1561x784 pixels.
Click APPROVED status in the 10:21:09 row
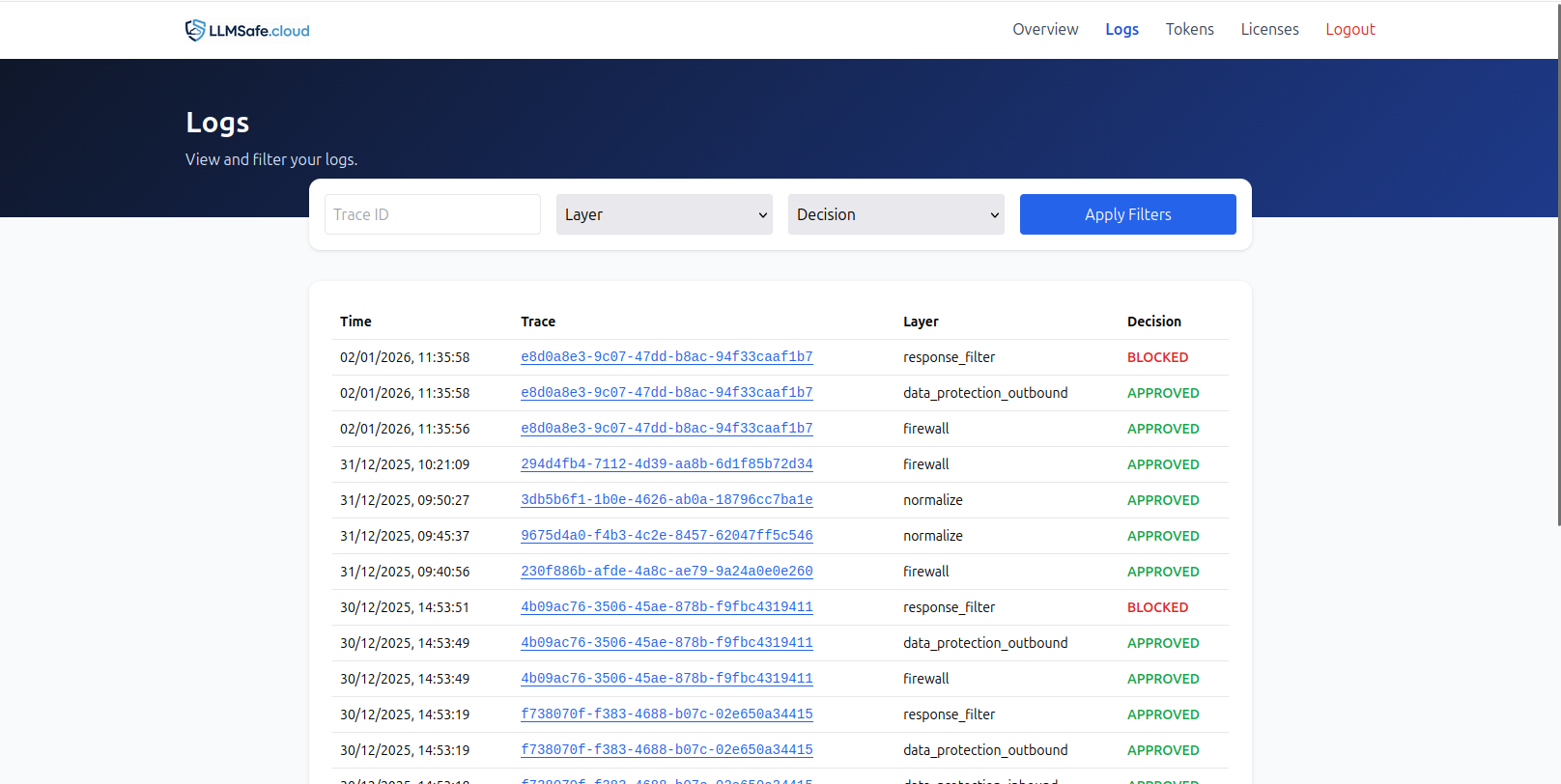tap(1163, 464)
